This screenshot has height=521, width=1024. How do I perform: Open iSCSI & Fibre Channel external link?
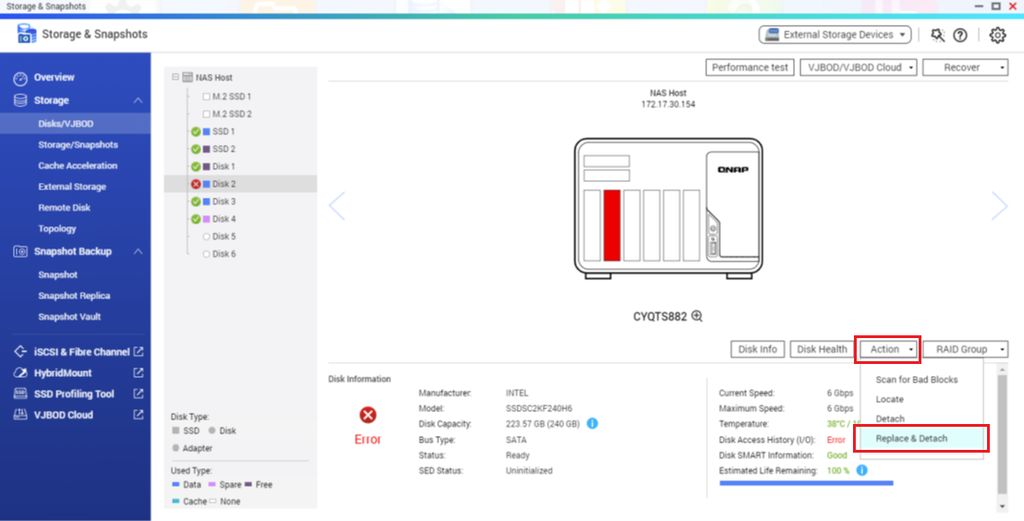[138, 352]
